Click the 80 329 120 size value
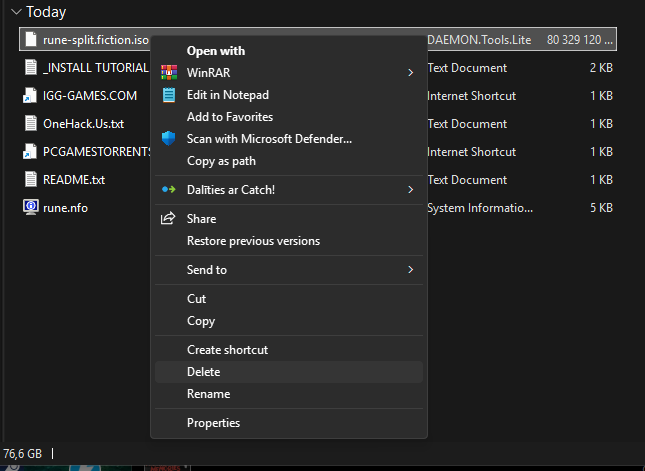The width and height of the screenshot is (645, 471). 580,40
